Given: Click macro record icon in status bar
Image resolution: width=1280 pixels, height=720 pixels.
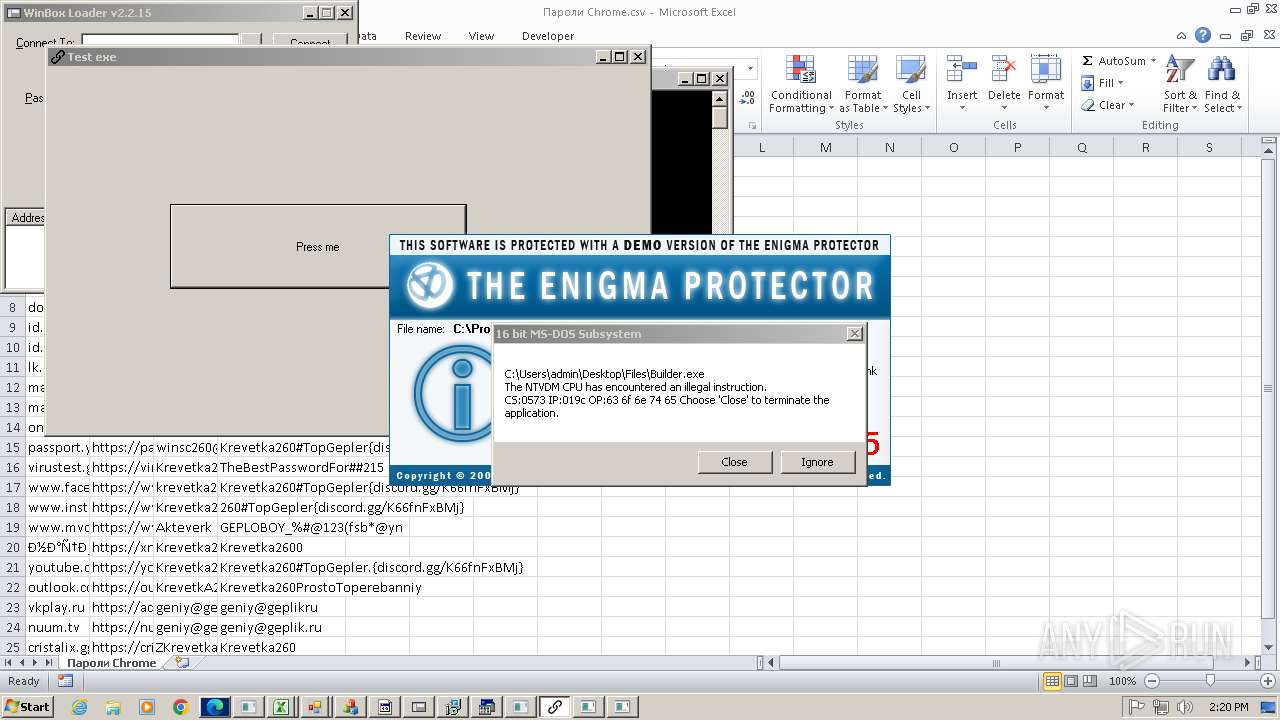Looking at the screenshot, I should point(65,681).
